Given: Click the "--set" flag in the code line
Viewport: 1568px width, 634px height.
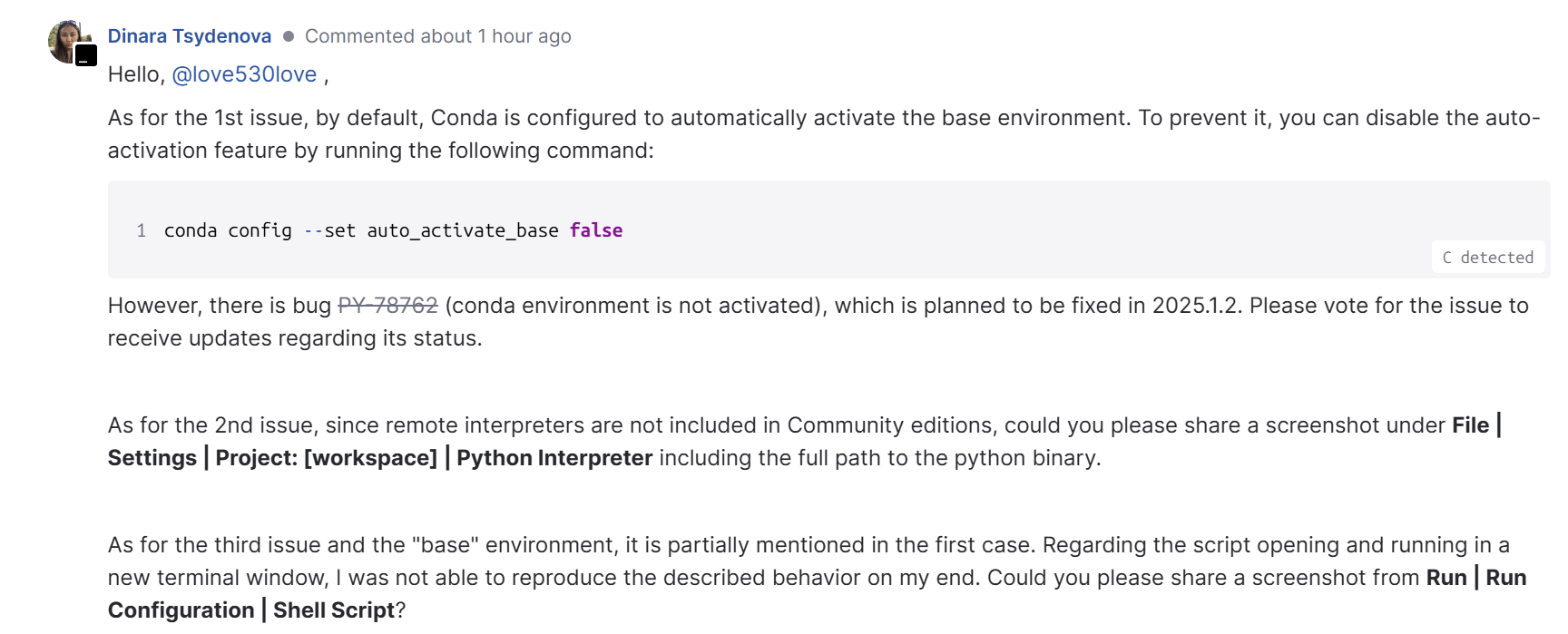Looking at the screenshot, I should (x=329, y=230).
